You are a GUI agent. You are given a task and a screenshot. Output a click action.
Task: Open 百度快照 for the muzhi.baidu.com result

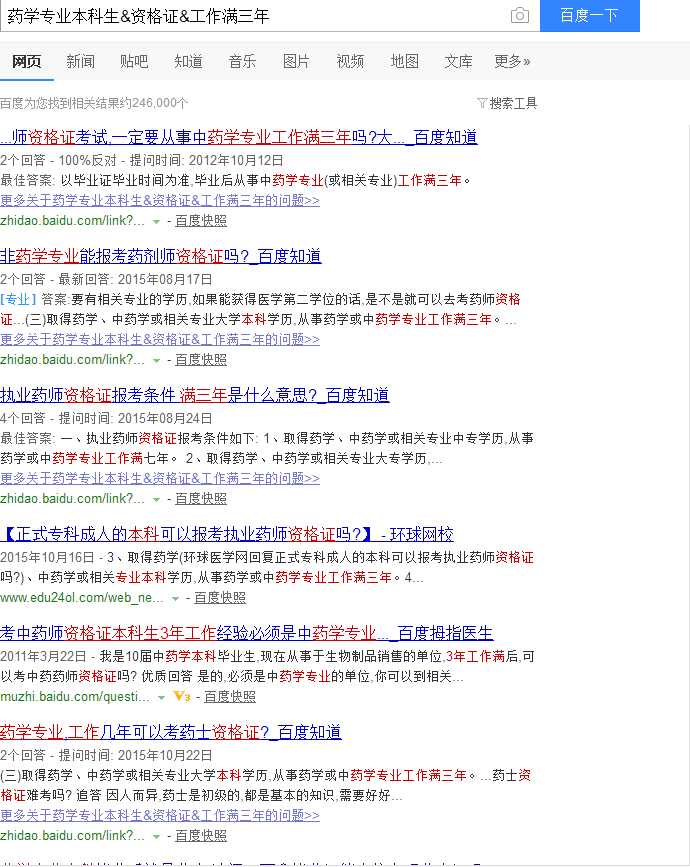(230, 696)
